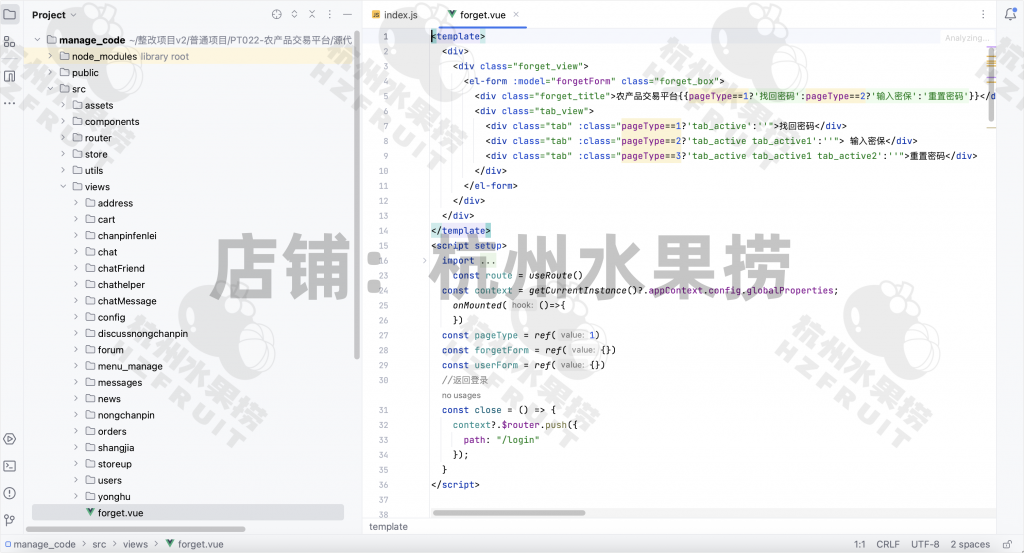This screenshot has width=1024, height=553.
Task: Open the Git tool window icon
Action: click(10, 520)
